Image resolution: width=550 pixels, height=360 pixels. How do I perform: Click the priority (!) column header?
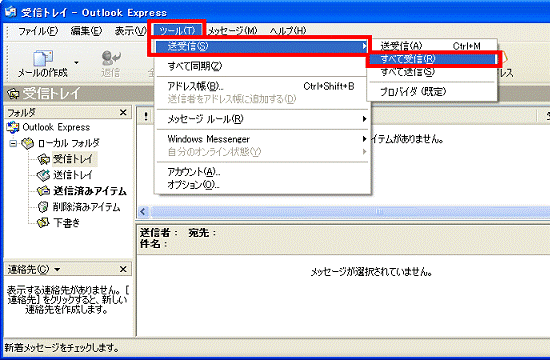tap(146, 116)
